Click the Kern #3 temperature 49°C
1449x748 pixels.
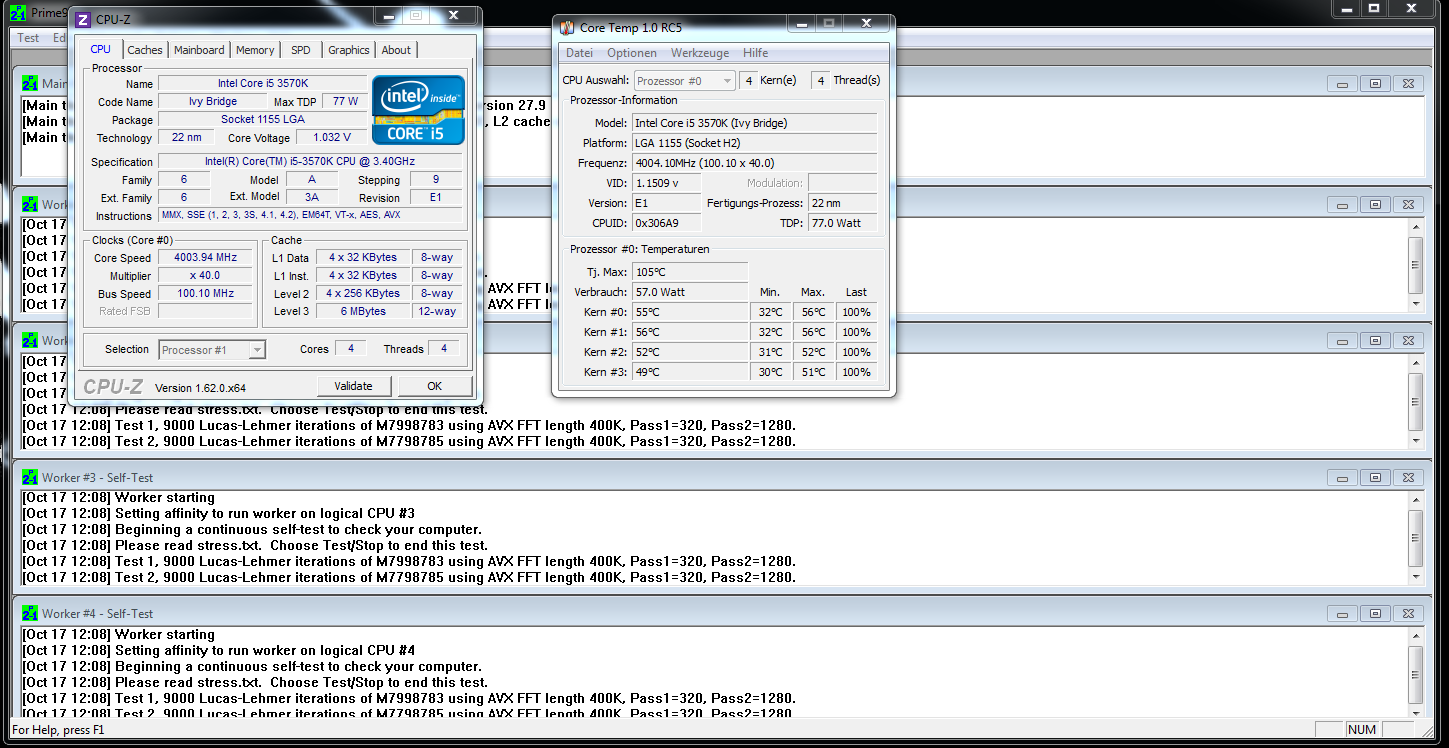click(690, 372)
